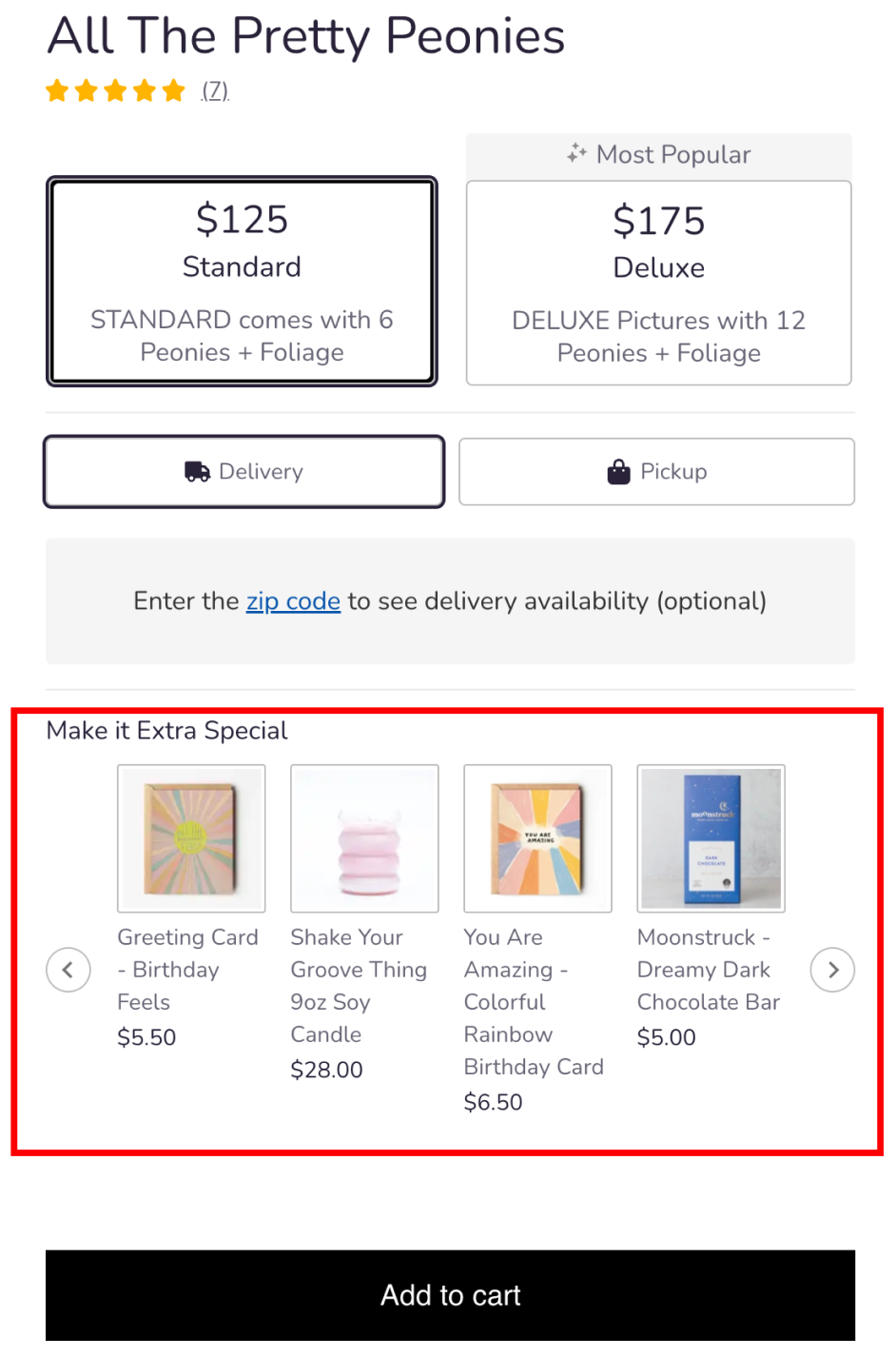896x1357 pixels.
Task: Select the Moonstruck chocolate bar image
Action: tap(711, 838)
